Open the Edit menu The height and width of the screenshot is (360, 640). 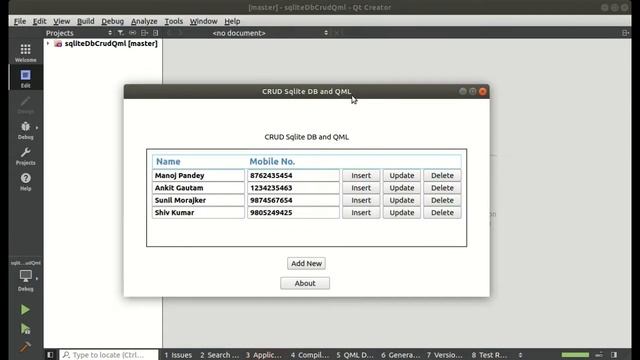[39, 21]
